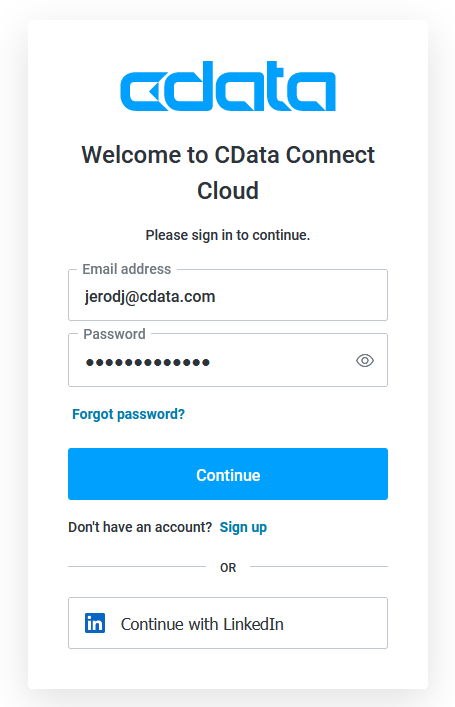Click the CData logo
Viewport: 455px width, 707px height.
228,86
